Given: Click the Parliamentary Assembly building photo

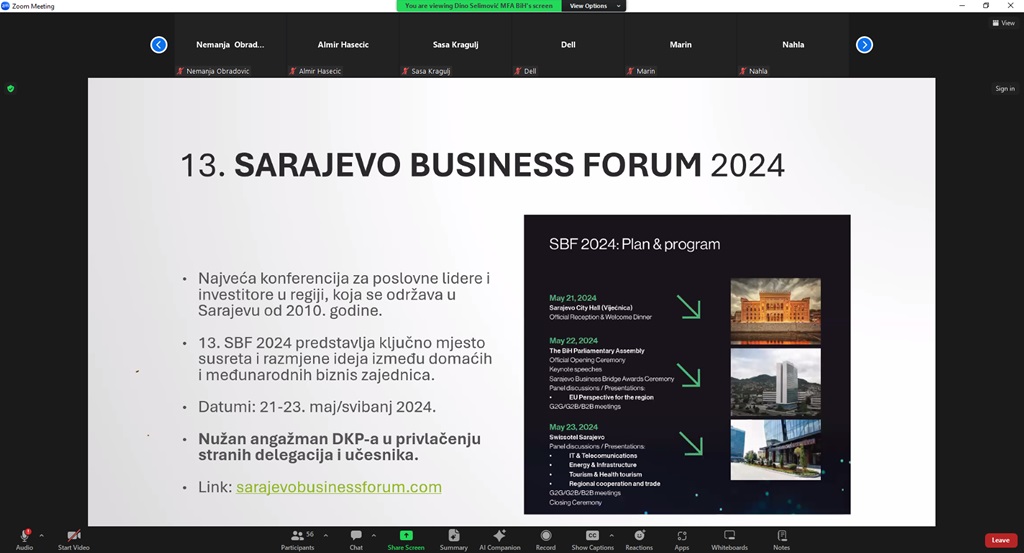Looking at the screenshot, I should [775, 382].
